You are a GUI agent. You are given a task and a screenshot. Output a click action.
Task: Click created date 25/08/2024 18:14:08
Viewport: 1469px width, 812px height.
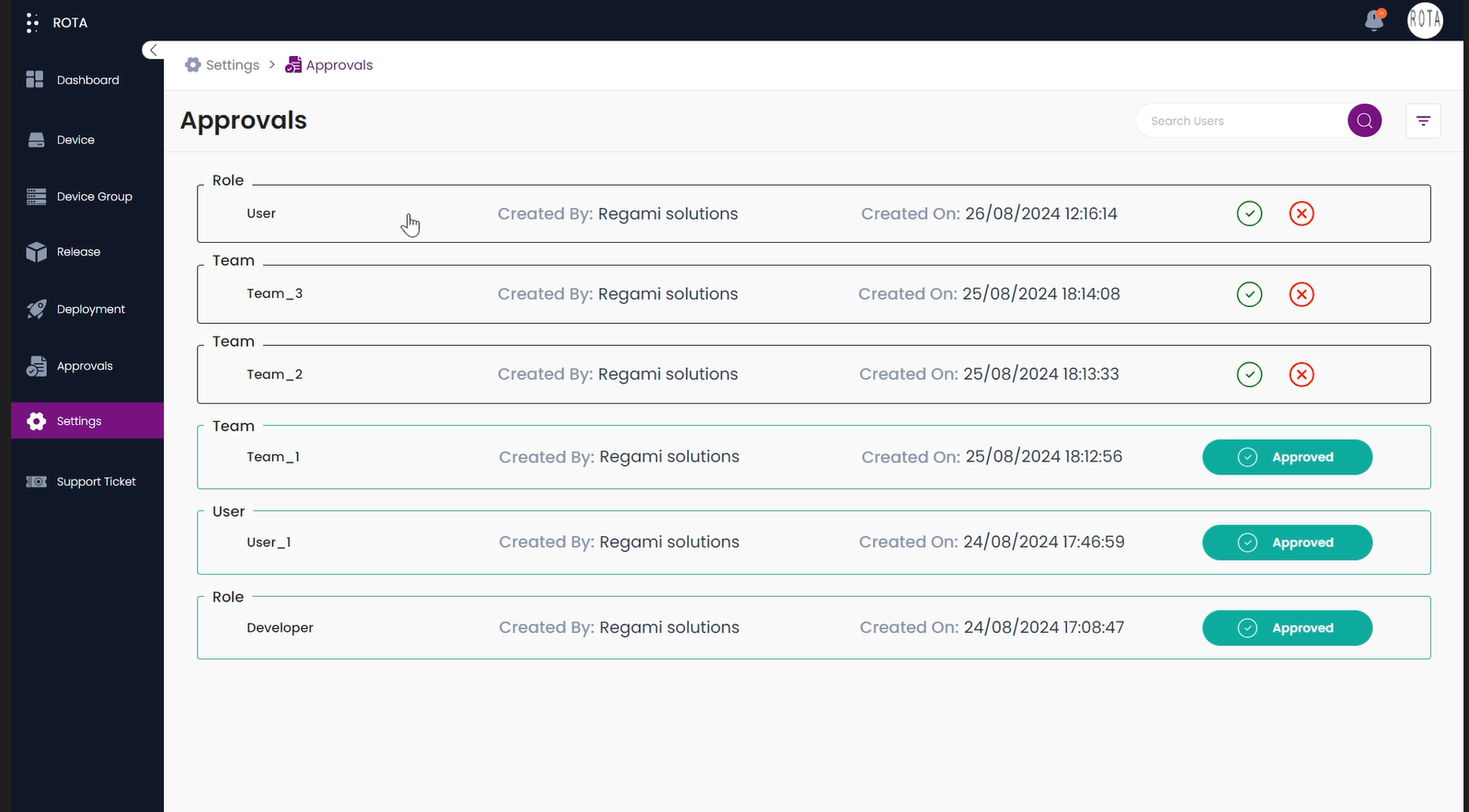coord(1041,294)
